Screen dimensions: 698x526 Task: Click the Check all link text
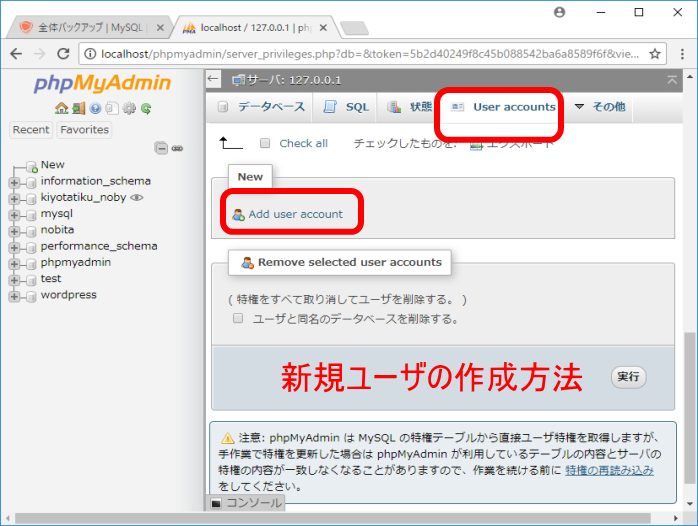point(304,143)
